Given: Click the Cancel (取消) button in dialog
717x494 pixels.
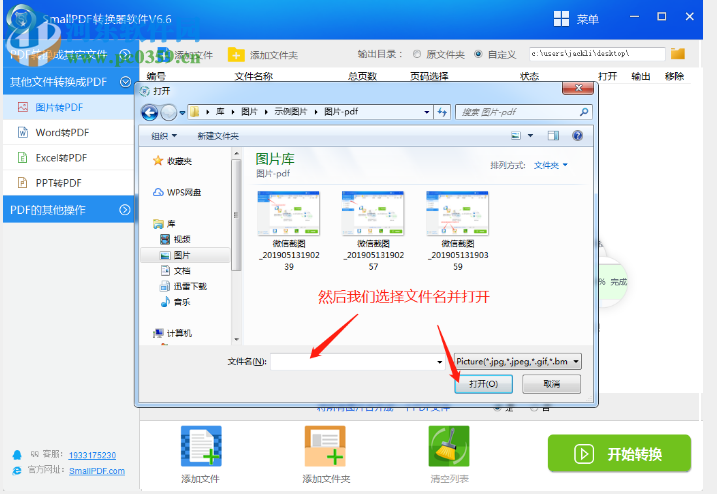Looking at the screenshot, I should [551, 384].
